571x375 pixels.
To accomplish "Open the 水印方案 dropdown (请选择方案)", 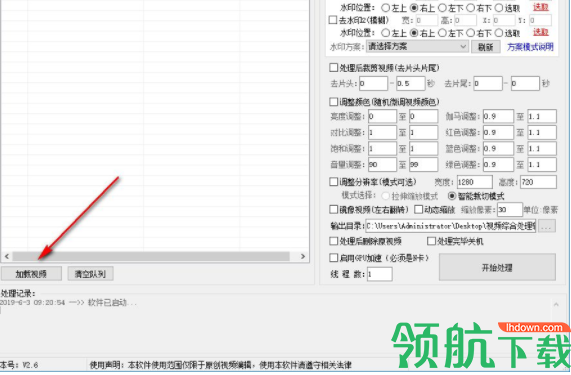I will tap(417, 47).
